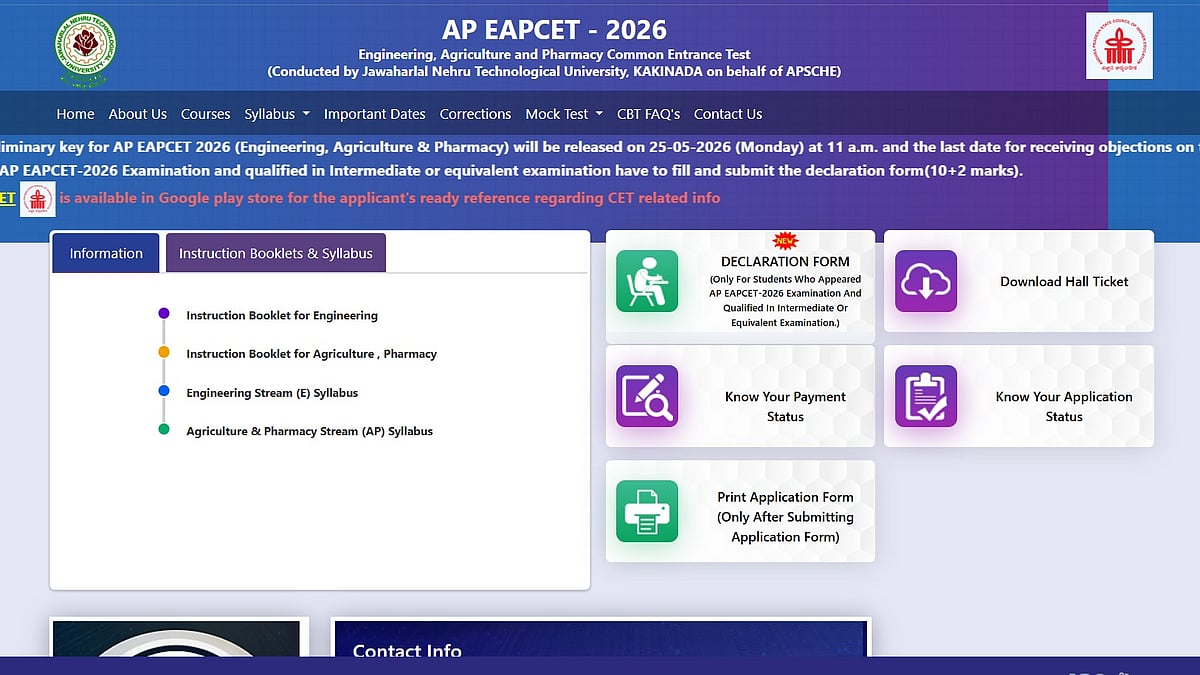
Task: Click the thumbnail image beside Contact Info
Action: 176,640
